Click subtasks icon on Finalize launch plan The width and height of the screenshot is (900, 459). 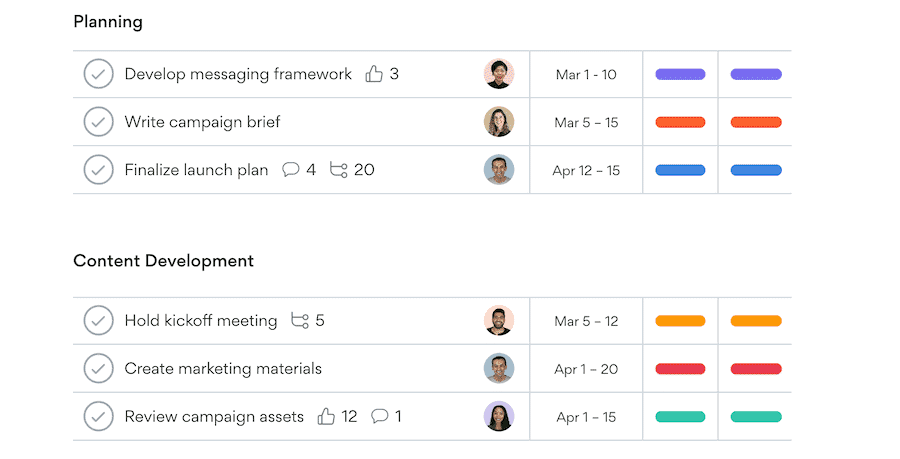coord(339,170)
